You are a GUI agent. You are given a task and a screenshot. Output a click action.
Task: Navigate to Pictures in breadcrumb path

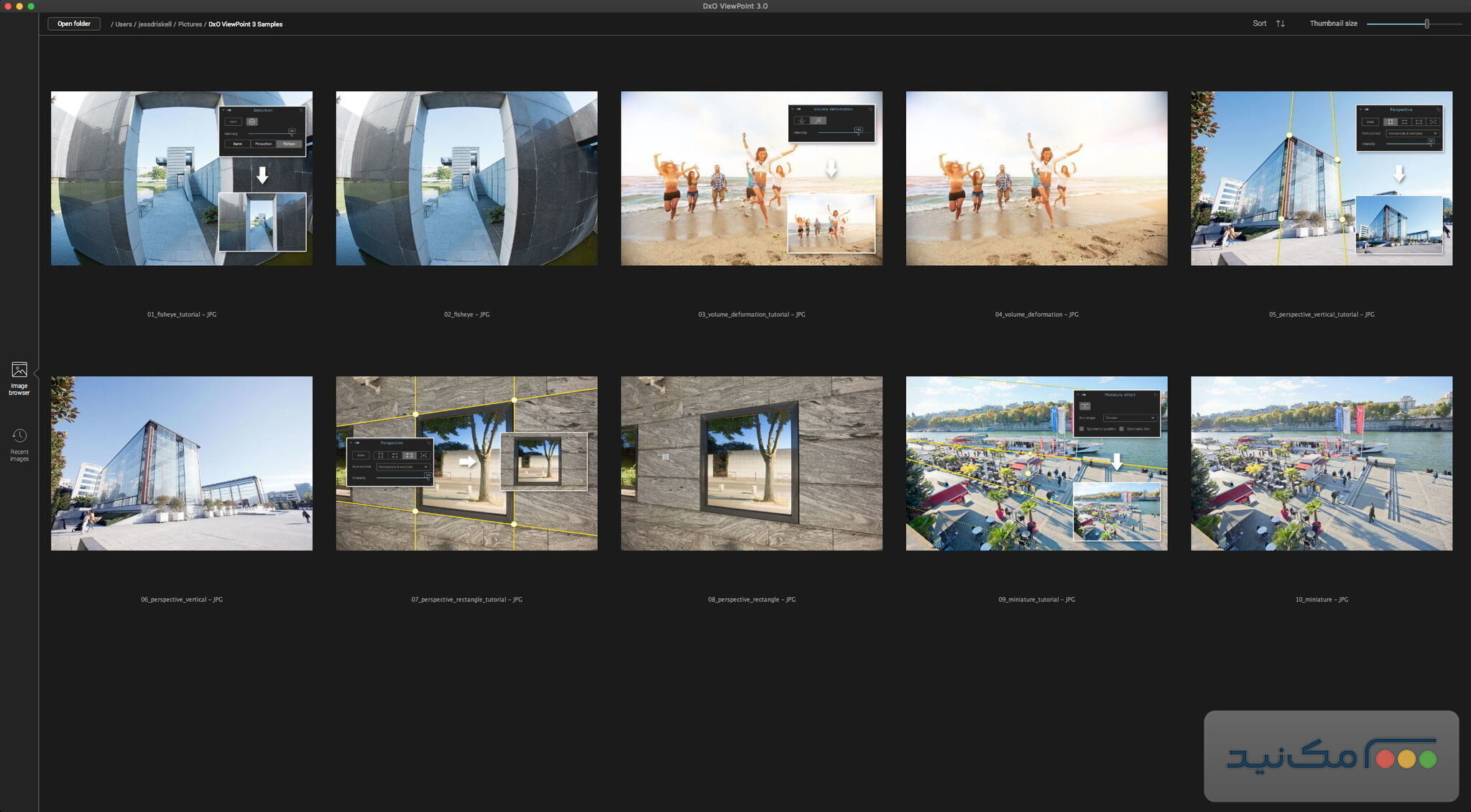click(x=190, y=24)
